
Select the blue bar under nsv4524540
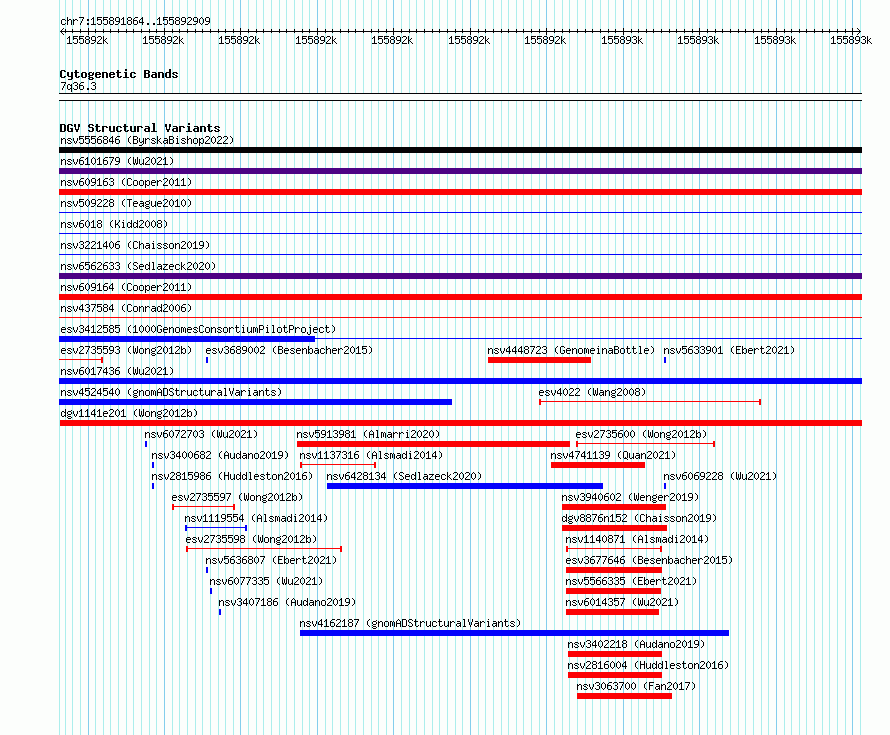click(255, 402)
